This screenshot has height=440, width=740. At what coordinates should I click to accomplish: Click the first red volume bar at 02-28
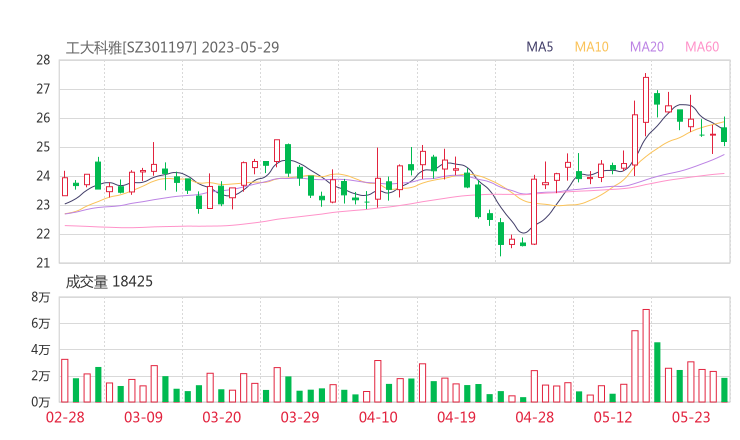point(65,381)
